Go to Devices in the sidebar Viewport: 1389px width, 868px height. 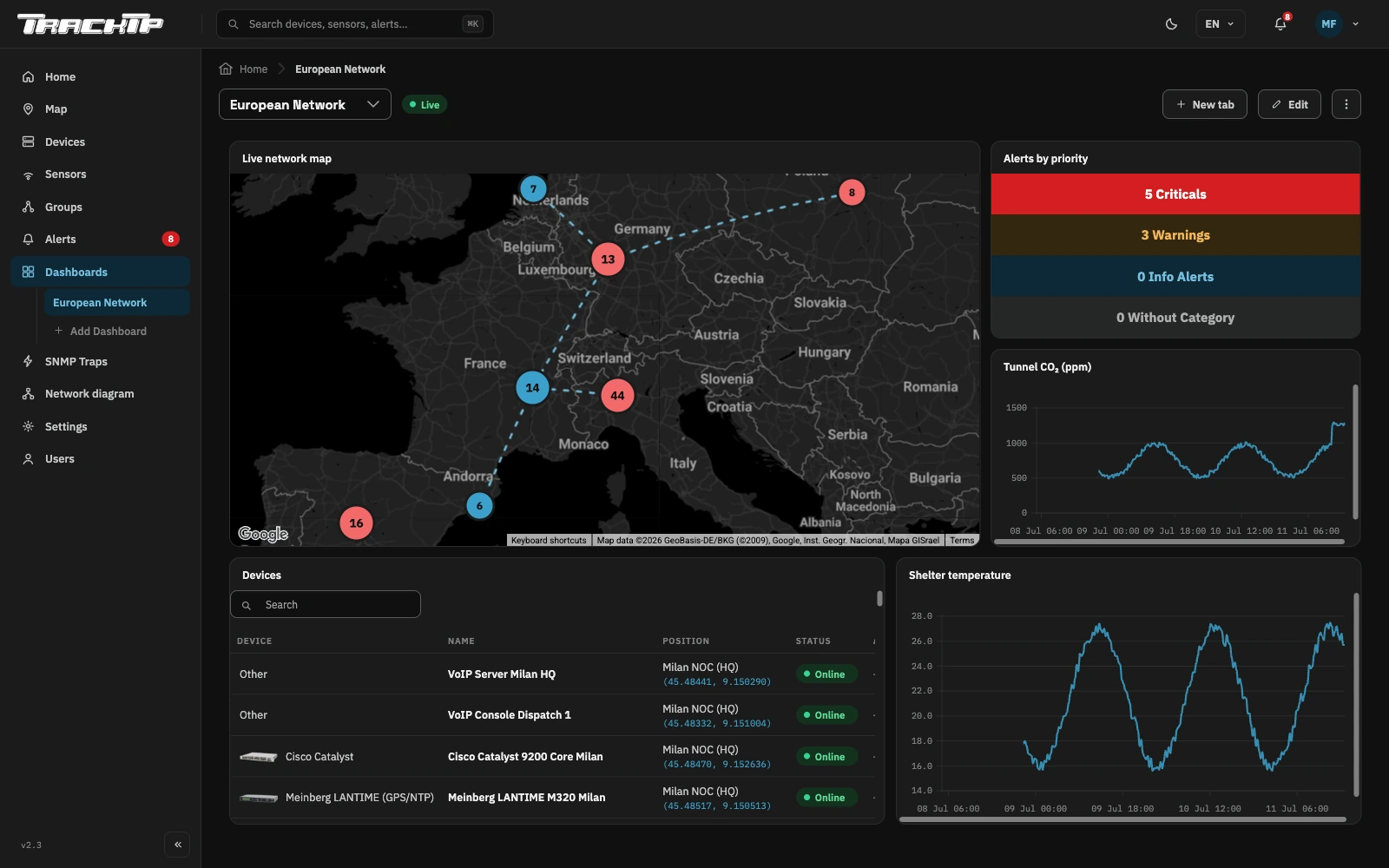101,141
